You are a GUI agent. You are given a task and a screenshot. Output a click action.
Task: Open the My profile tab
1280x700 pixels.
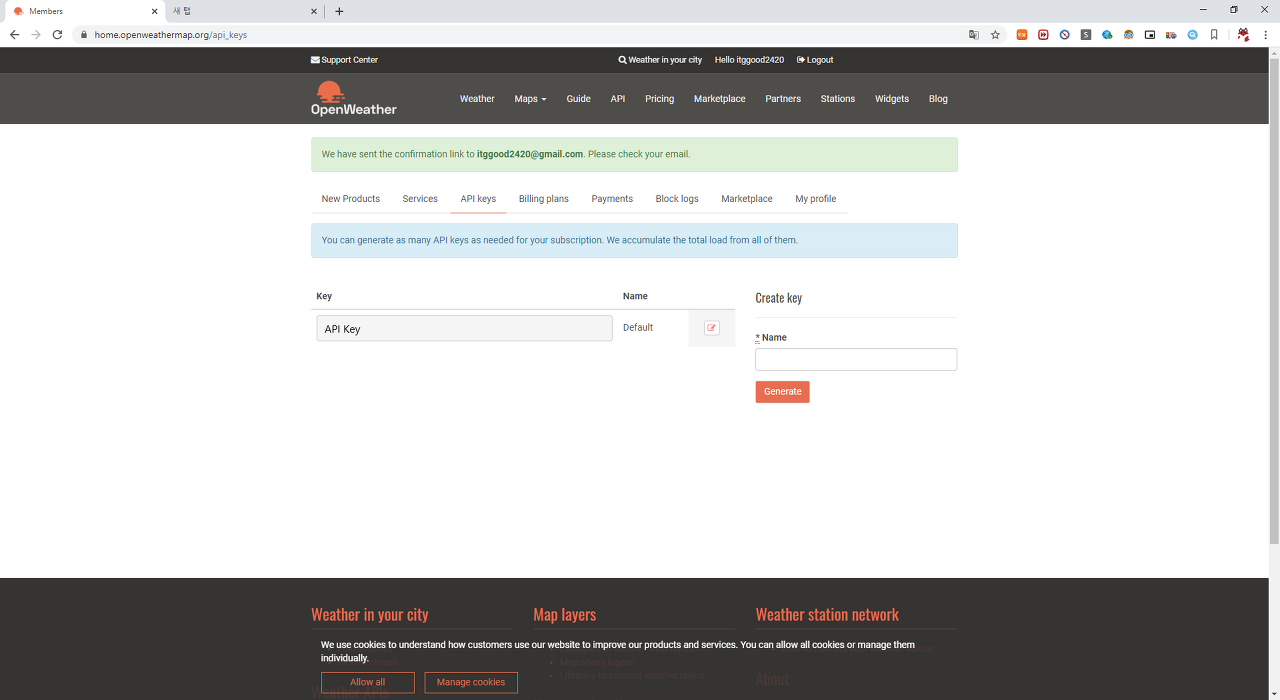point(816,199)
